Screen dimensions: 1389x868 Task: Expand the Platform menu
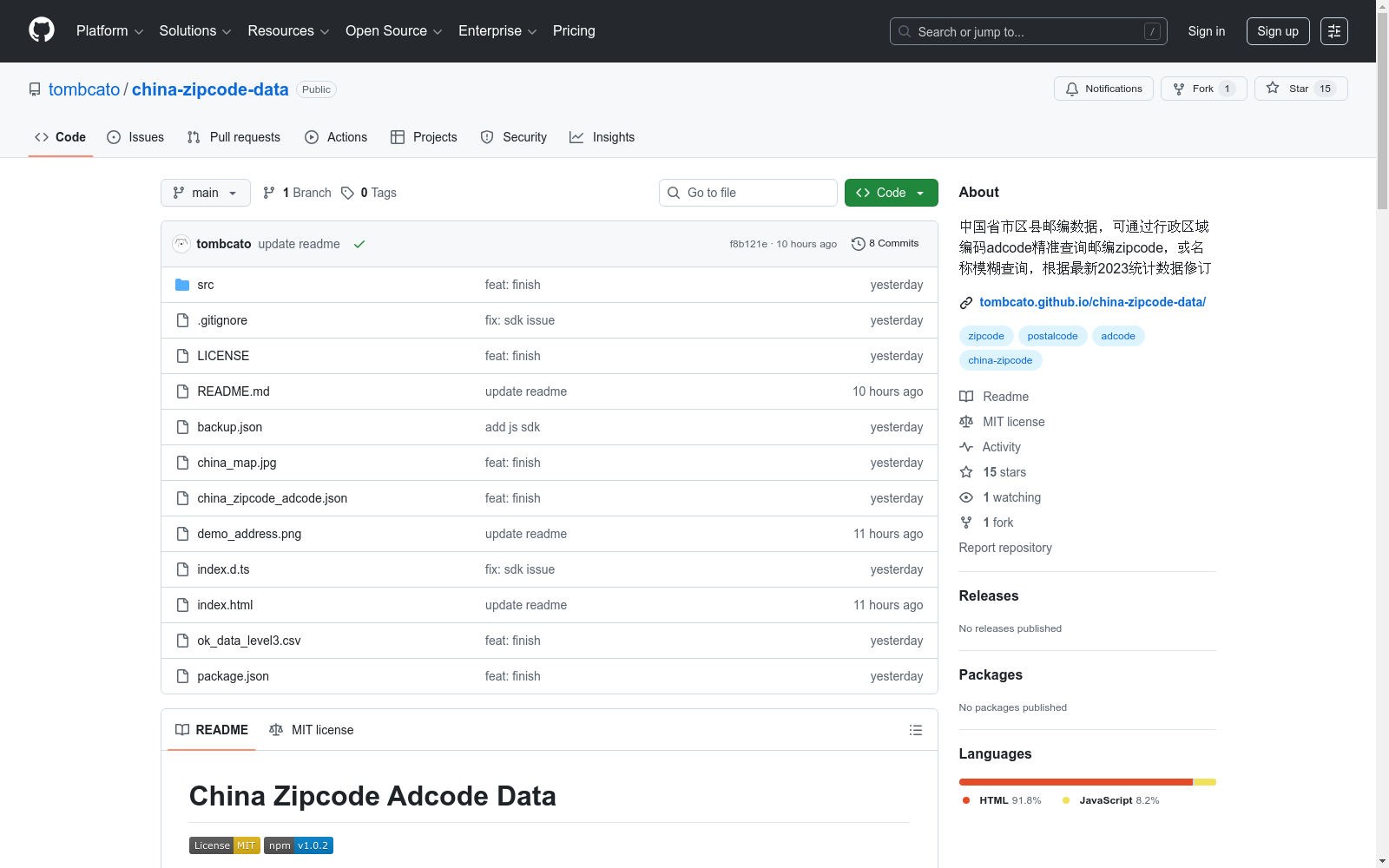pyautogui.click(x=109, y=31)
